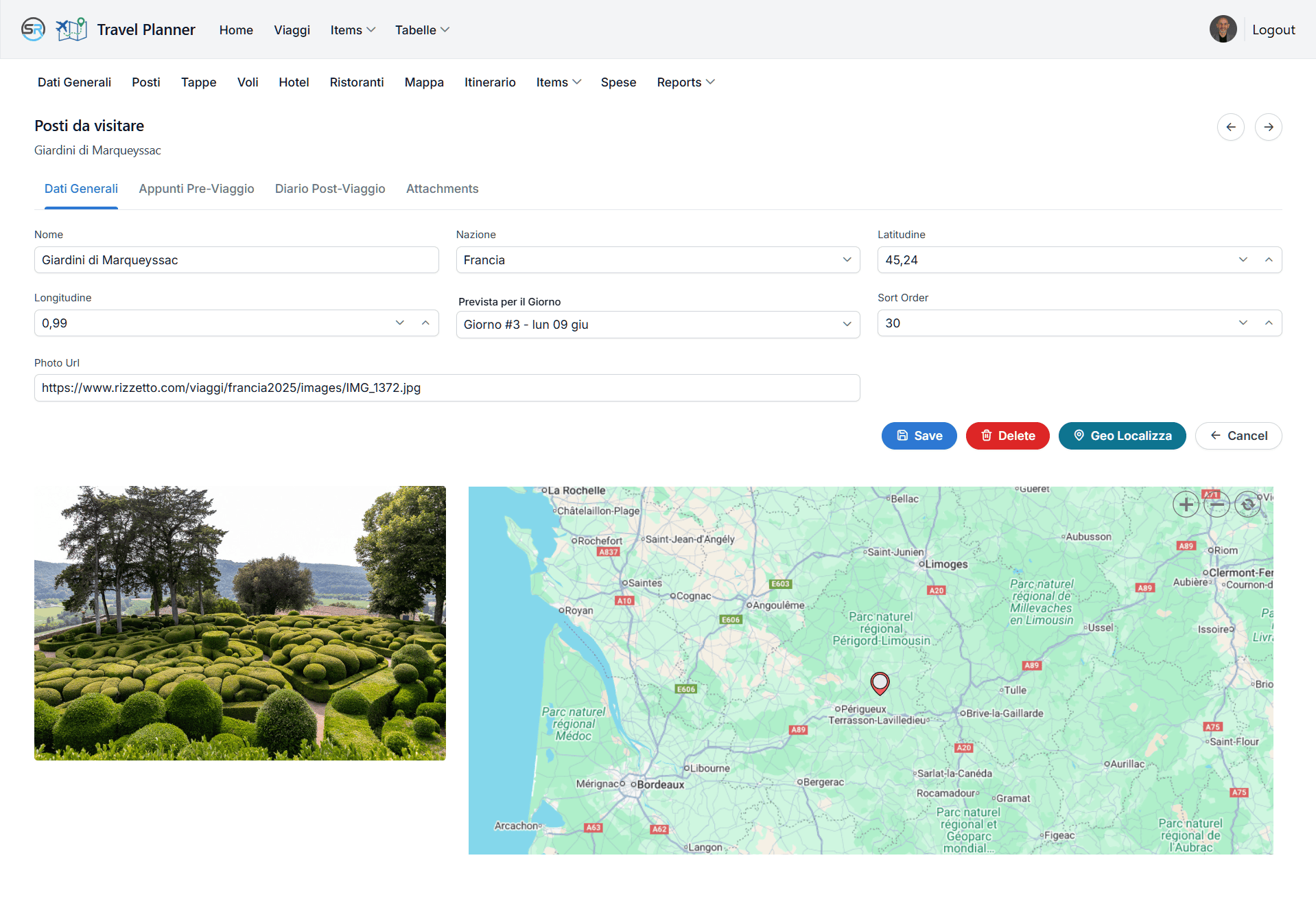This screenshot has height=906, width=1316.
Task: Increase Sort Order with up arrow
Action: tap(1269, 323)
